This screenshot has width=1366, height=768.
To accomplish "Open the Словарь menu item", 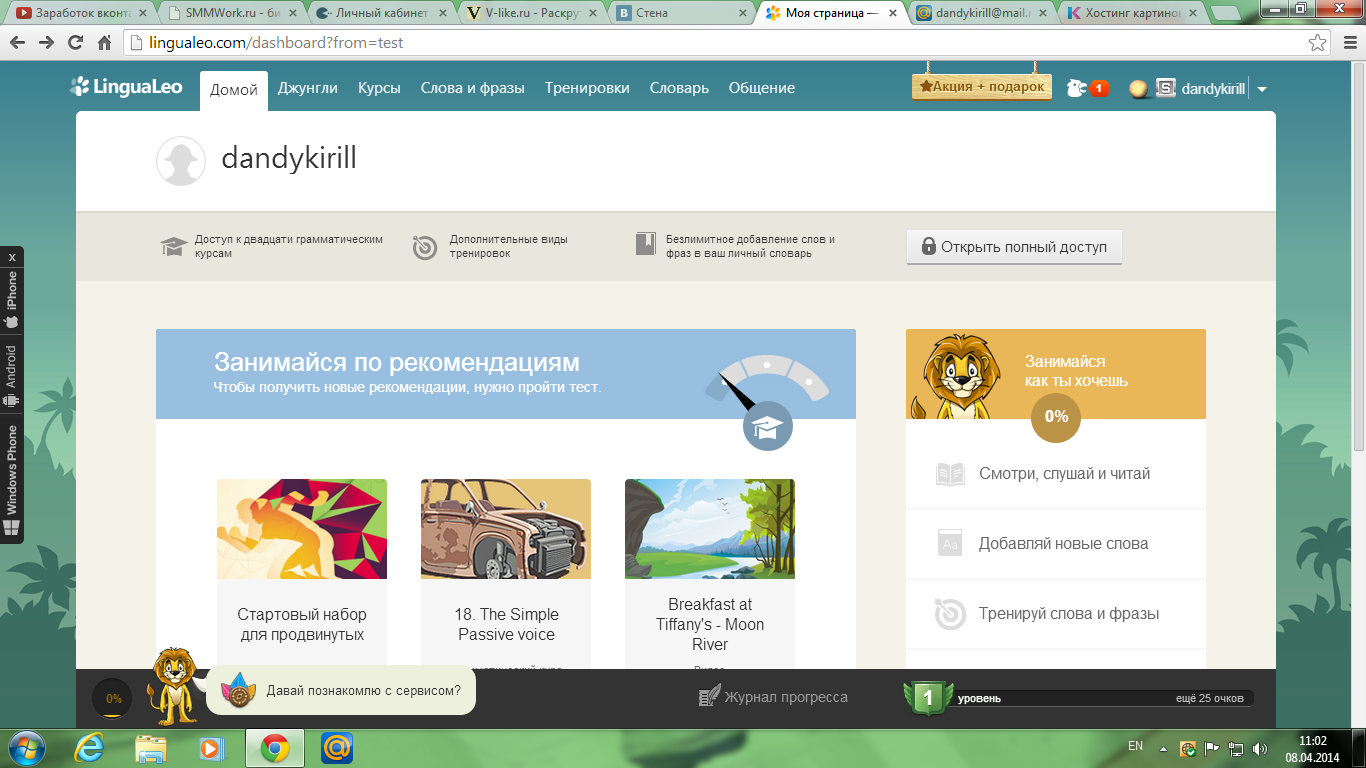I will (x=679, y=88).
